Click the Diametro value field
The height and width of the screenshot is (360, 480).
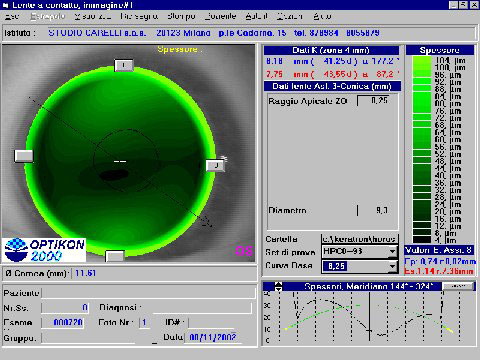point(377,210)
